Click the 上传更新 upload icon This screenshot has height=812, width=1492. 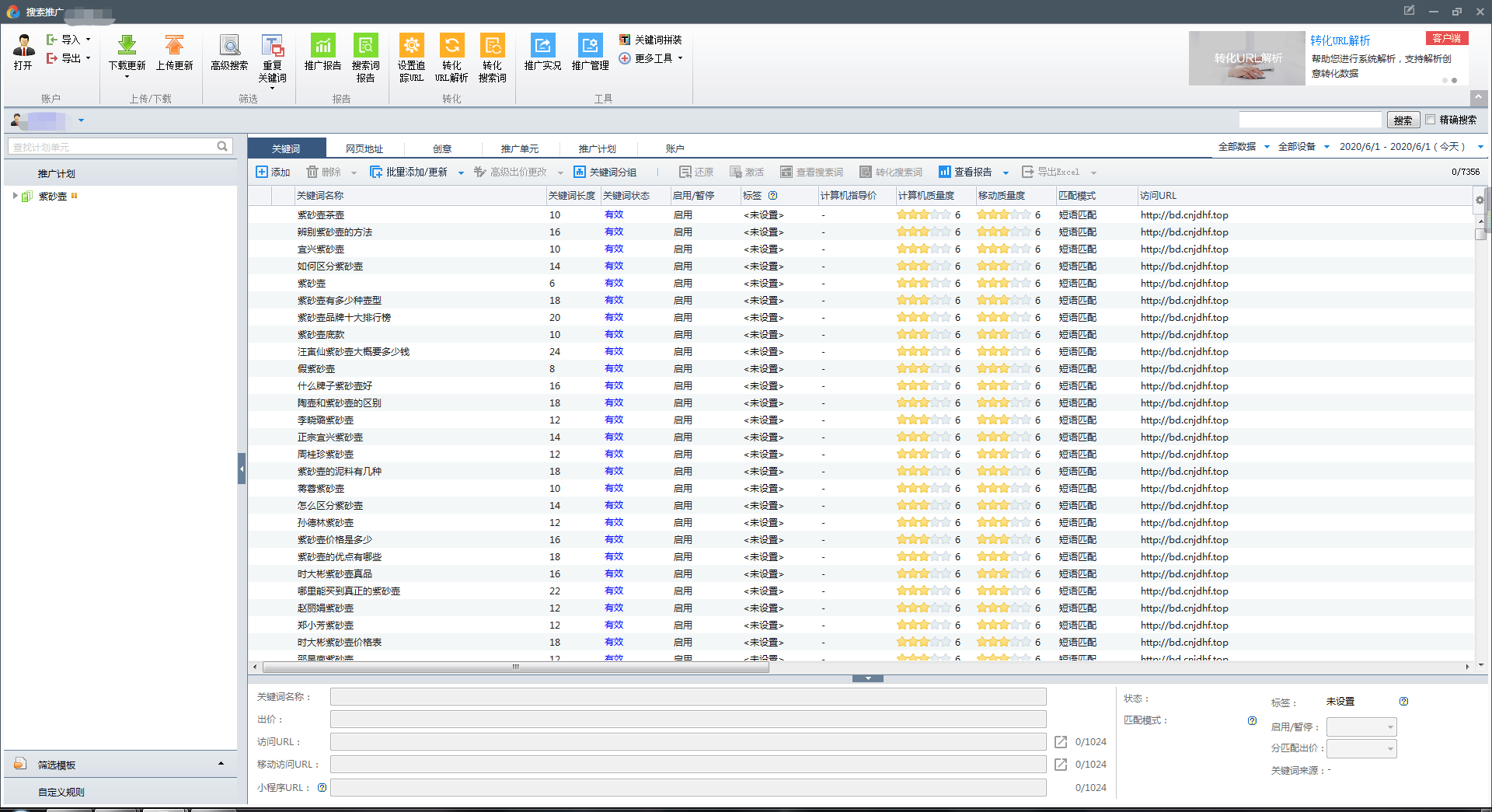174,46
